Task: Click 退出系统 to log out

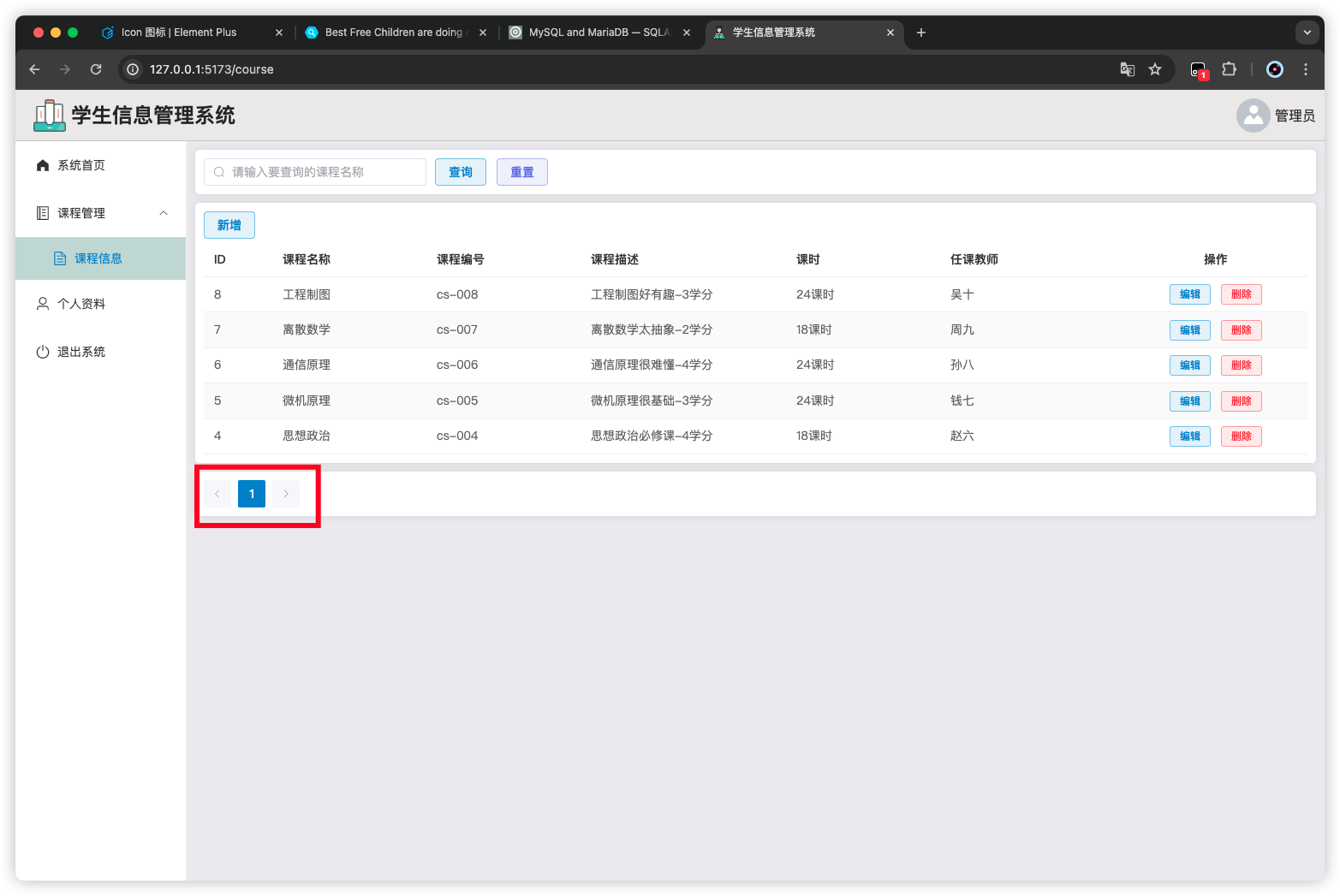Action: pos(101,352)
